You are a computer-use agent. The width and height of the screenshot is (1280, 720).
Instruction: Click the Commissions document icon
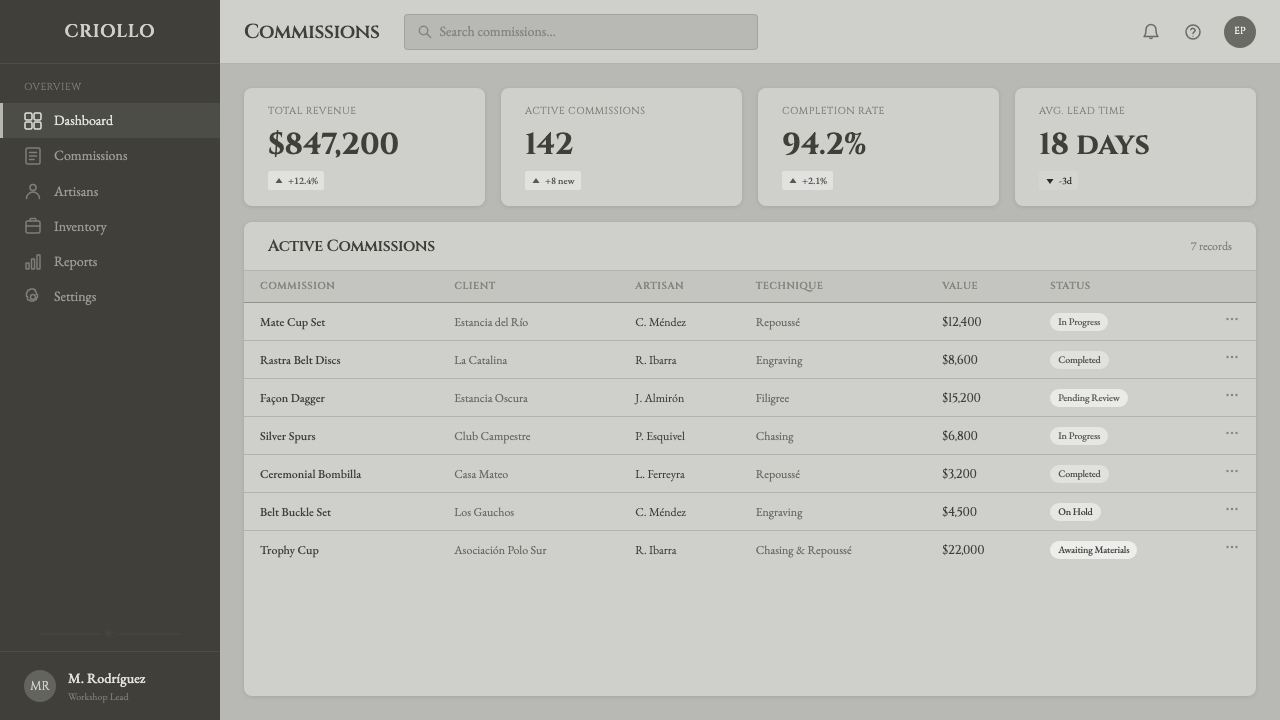33,156
